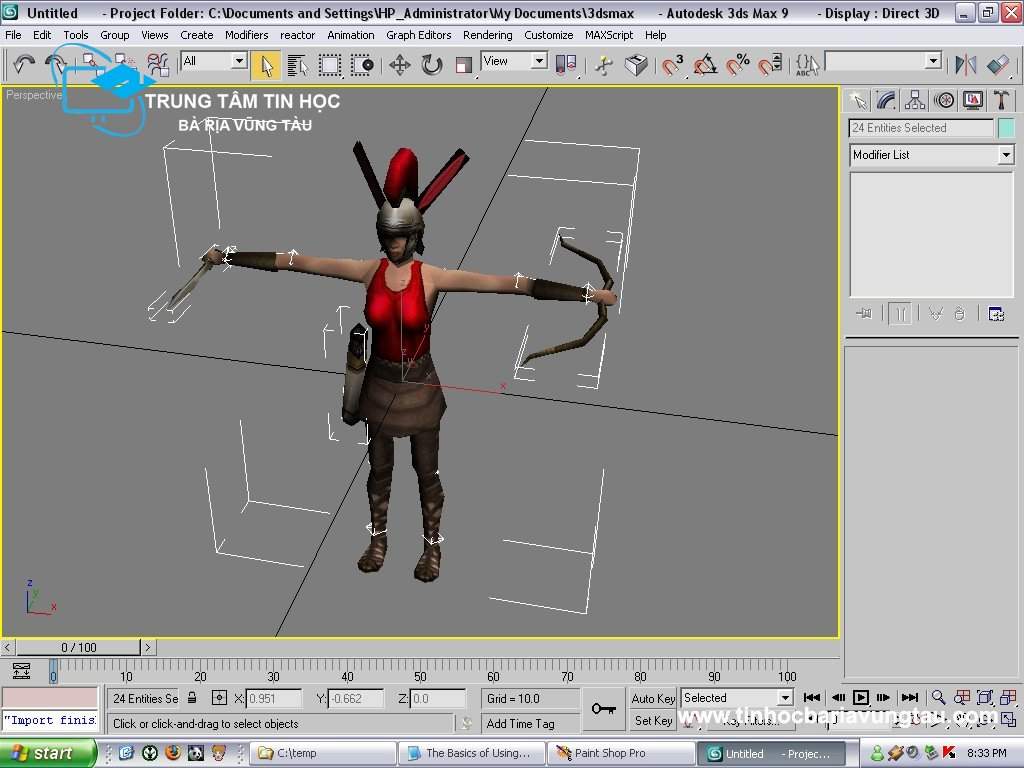The width and height of the screenshot is (1024, 768).
Task: Select the Move transform tool
Action: tap(400, 65)
